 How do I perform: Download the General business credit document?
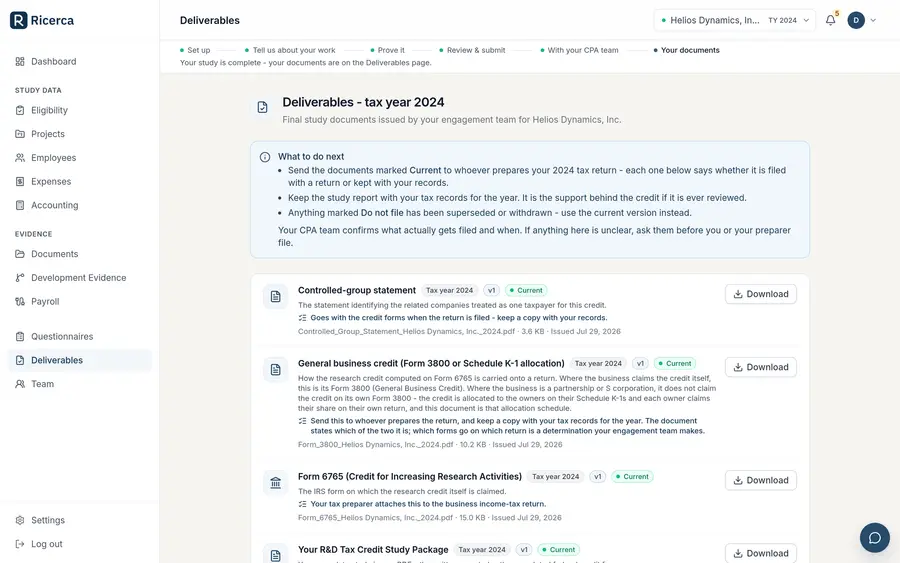[761, 367]
